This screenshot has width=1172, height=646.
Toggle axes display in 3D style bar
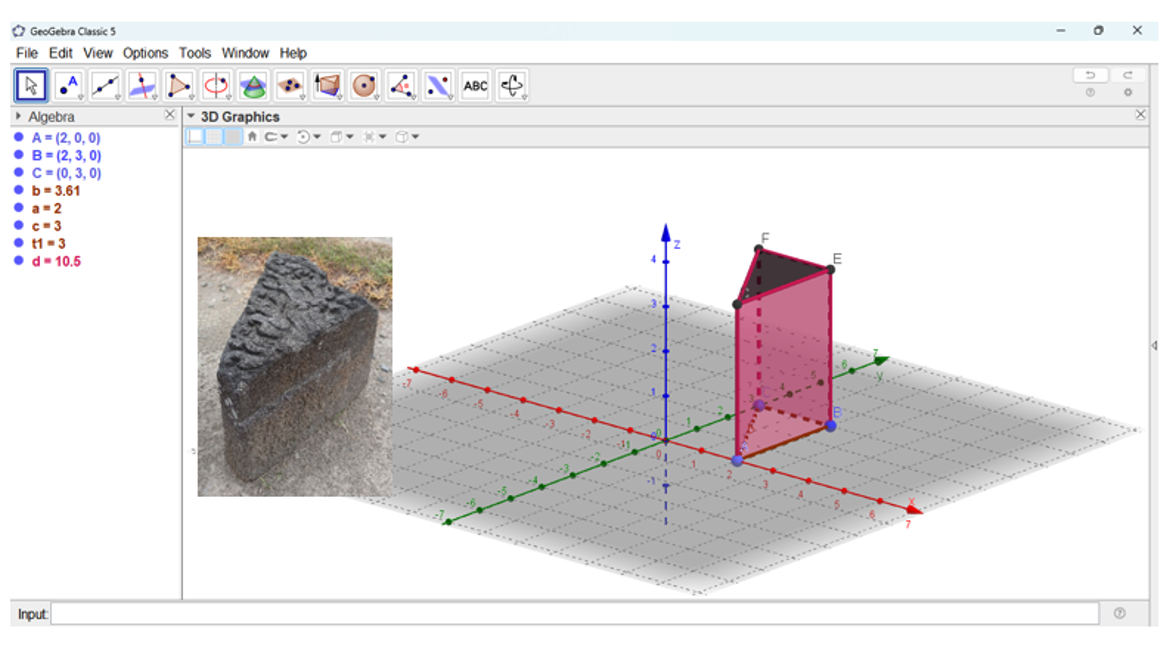tap(195, 137)
